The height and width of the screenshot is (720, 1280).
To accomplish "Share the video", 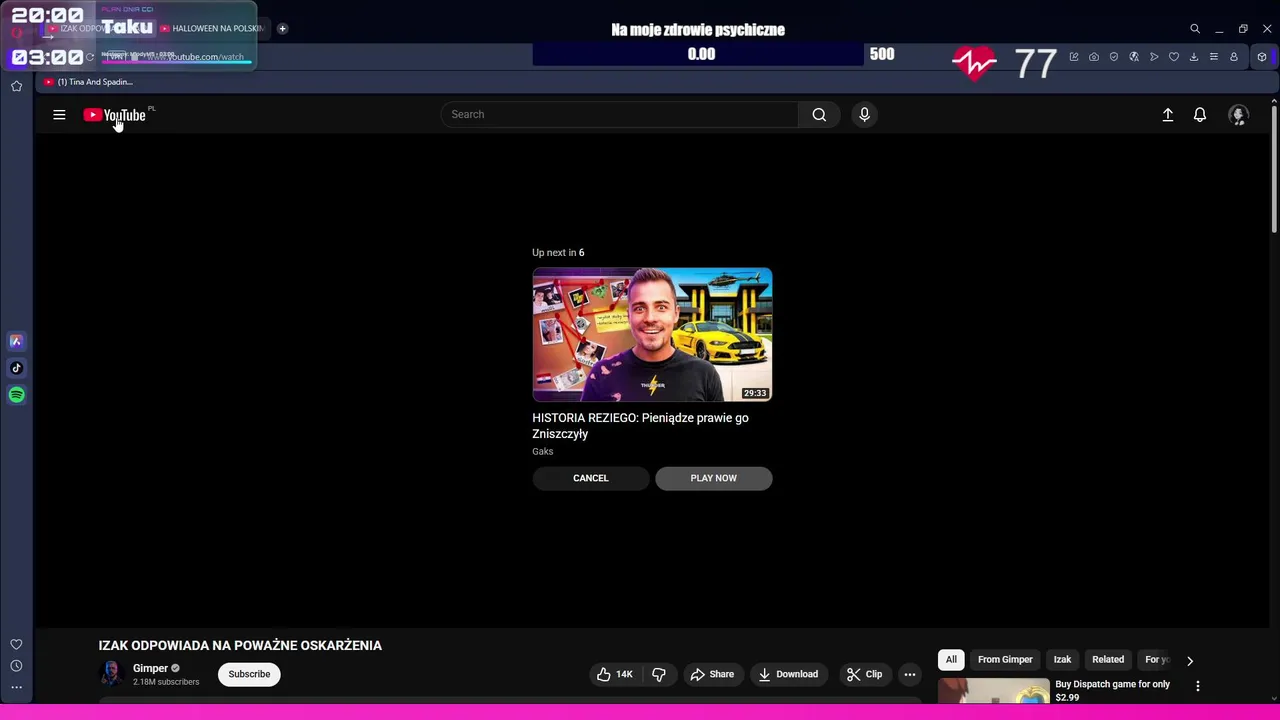I will tap(712, 674).
